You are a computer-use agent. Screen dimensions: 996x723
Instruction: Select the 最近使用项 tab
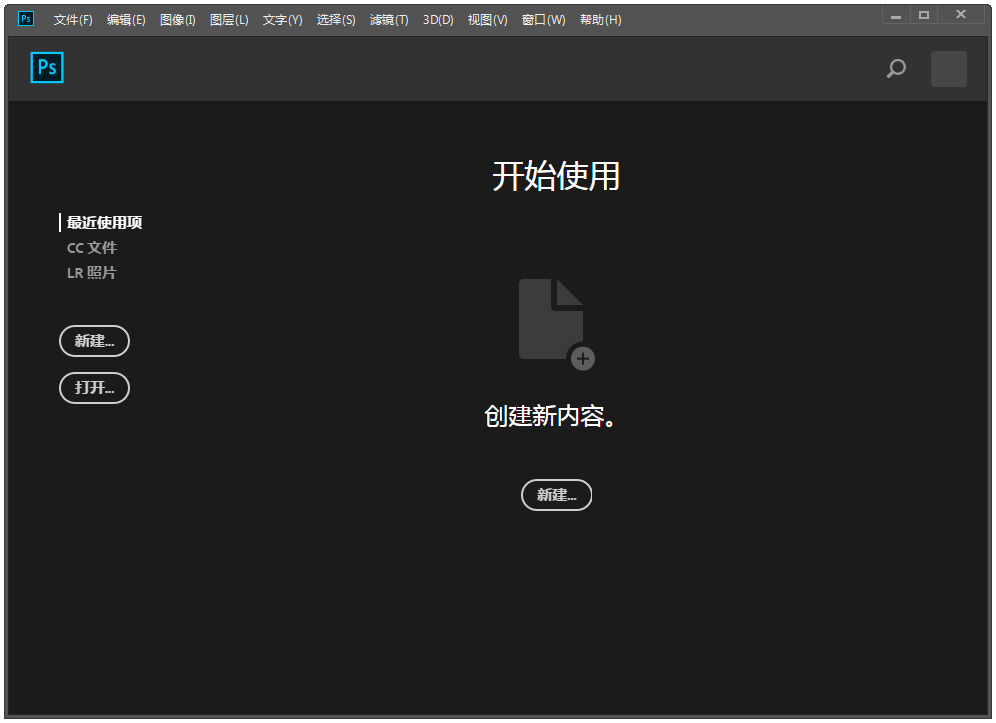click(105, 222)
